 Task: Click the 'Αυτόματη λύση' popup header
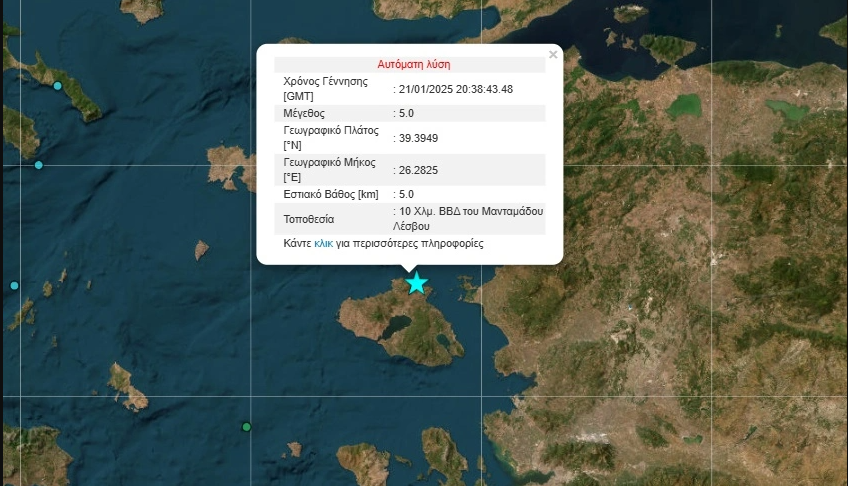(413, 64)
